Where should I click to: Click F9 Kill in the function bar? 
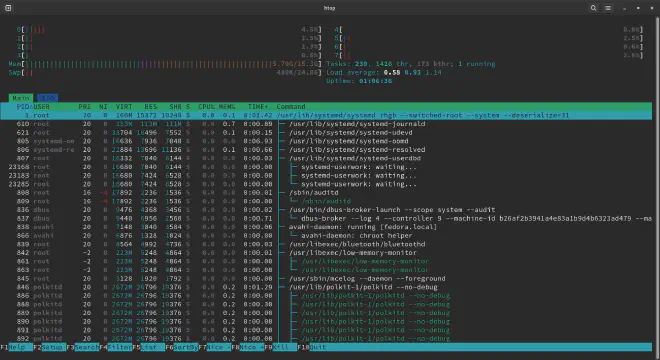point(280,347)
